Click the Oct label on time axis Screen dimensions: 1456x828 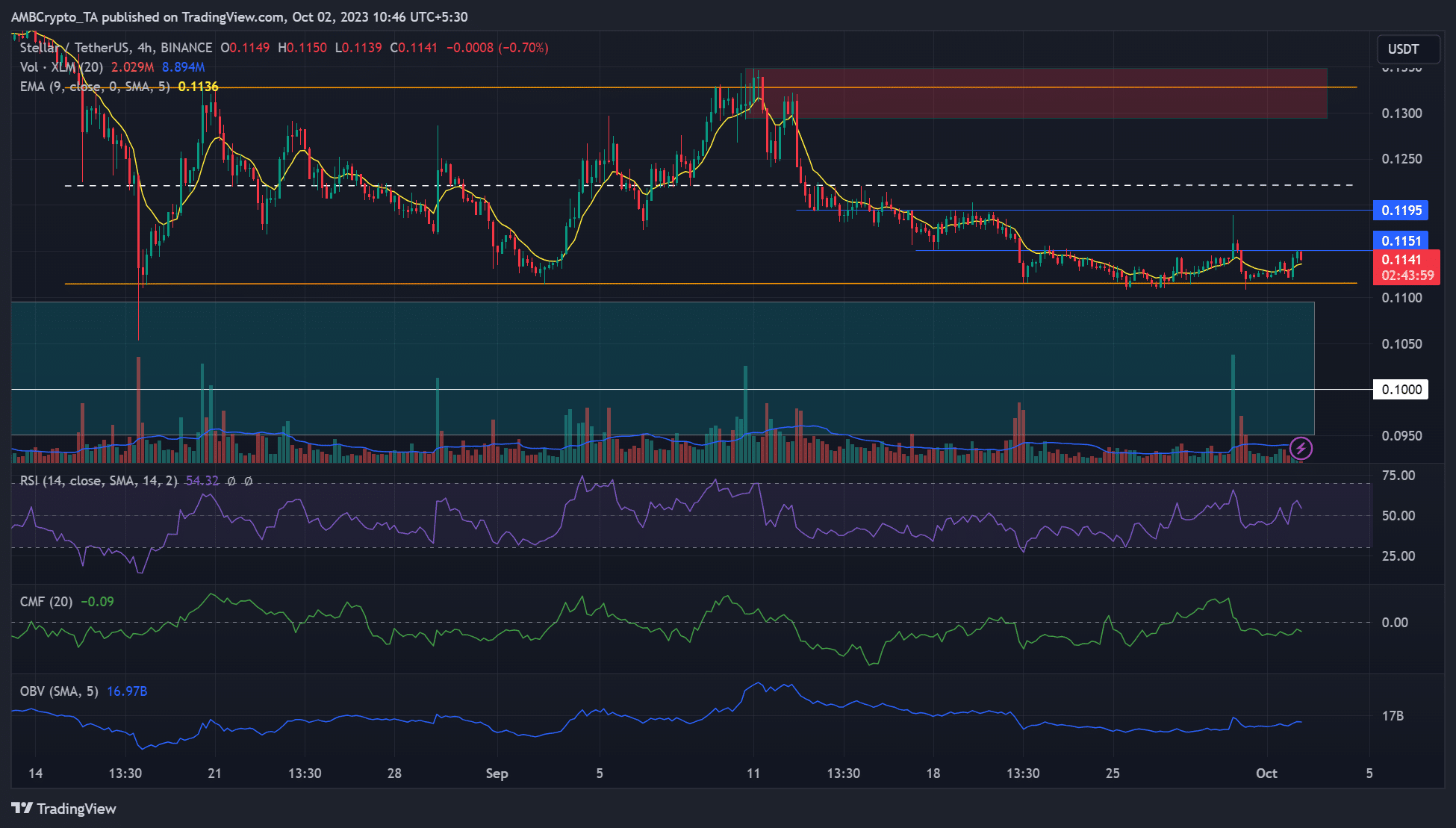click(1266, 773)
